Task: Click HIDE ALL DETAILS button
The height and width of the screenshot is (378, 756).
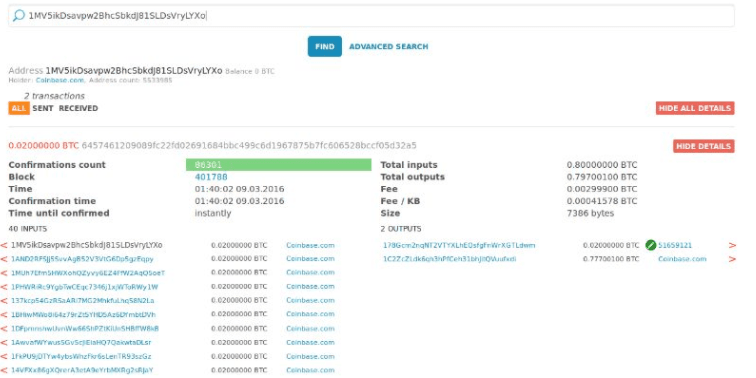Action: point(695,108)
